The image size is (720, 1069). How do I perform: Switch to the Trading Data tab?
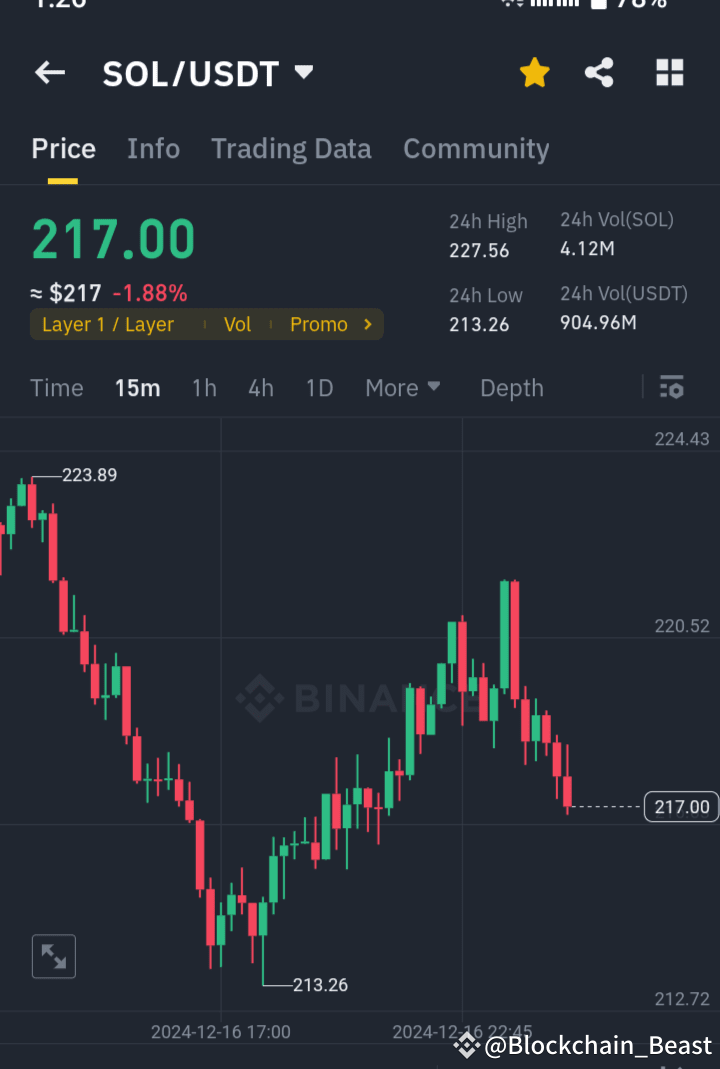[x=291, y=148]
